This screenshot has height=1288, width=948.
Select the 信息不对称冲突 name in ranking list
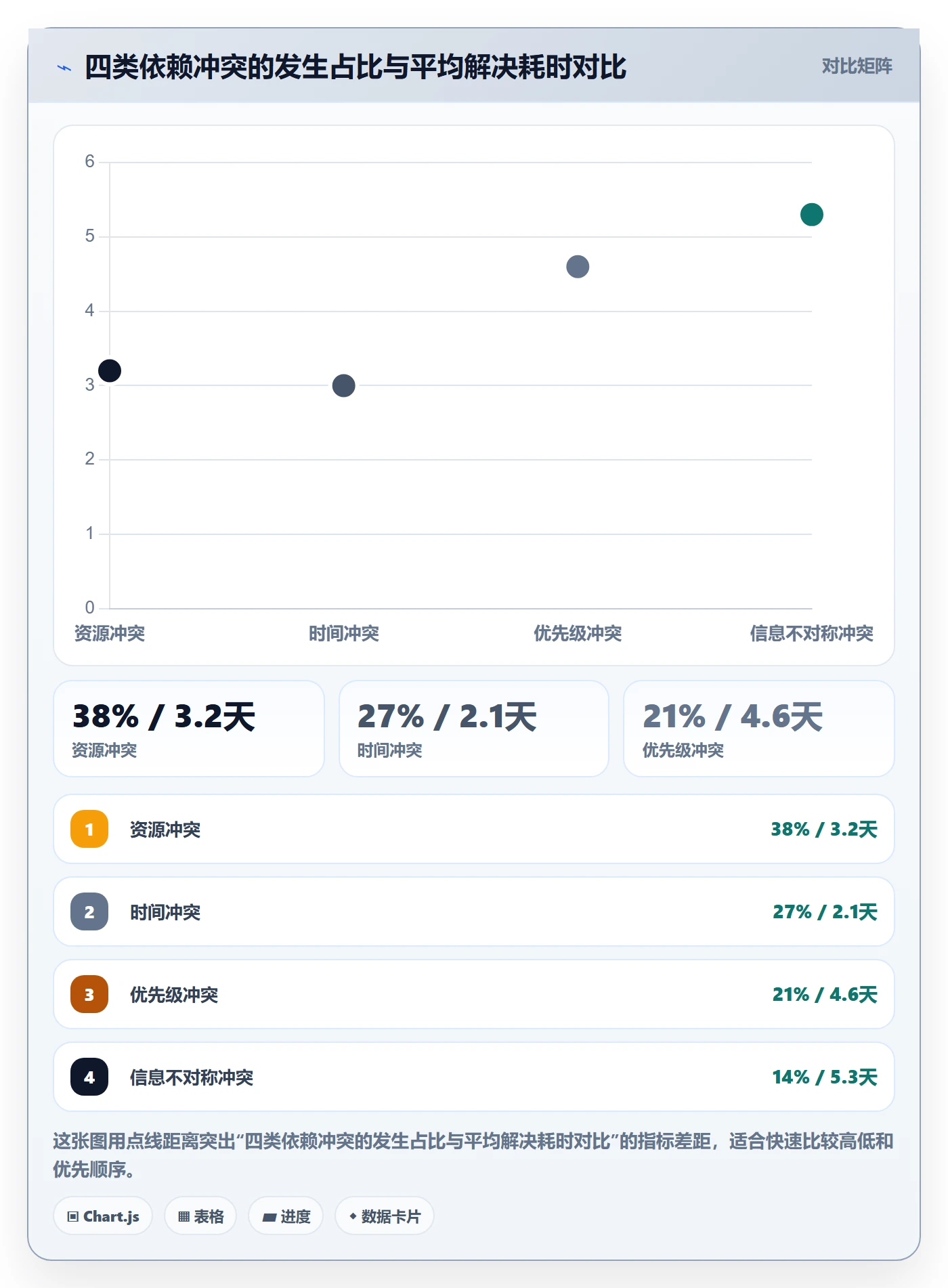pyautogui.click(x=192, y=1077)
